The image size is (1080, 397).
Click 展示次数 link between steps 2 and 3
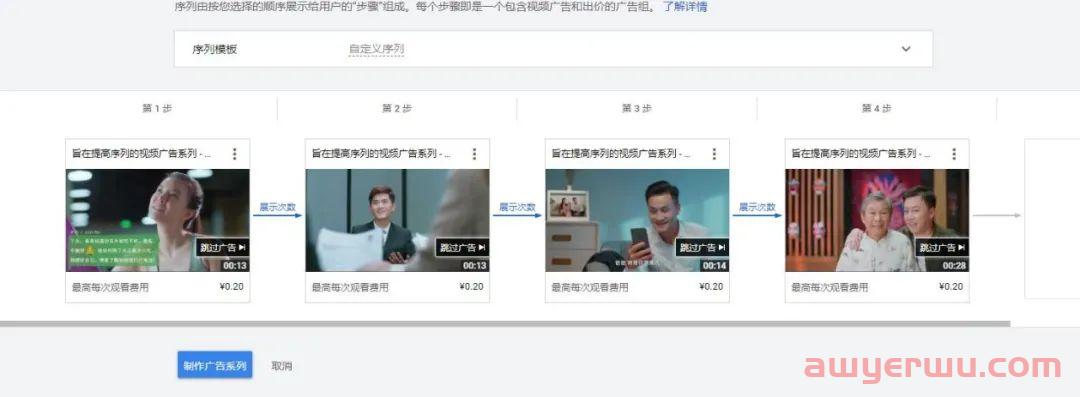[x=517, y=207]
